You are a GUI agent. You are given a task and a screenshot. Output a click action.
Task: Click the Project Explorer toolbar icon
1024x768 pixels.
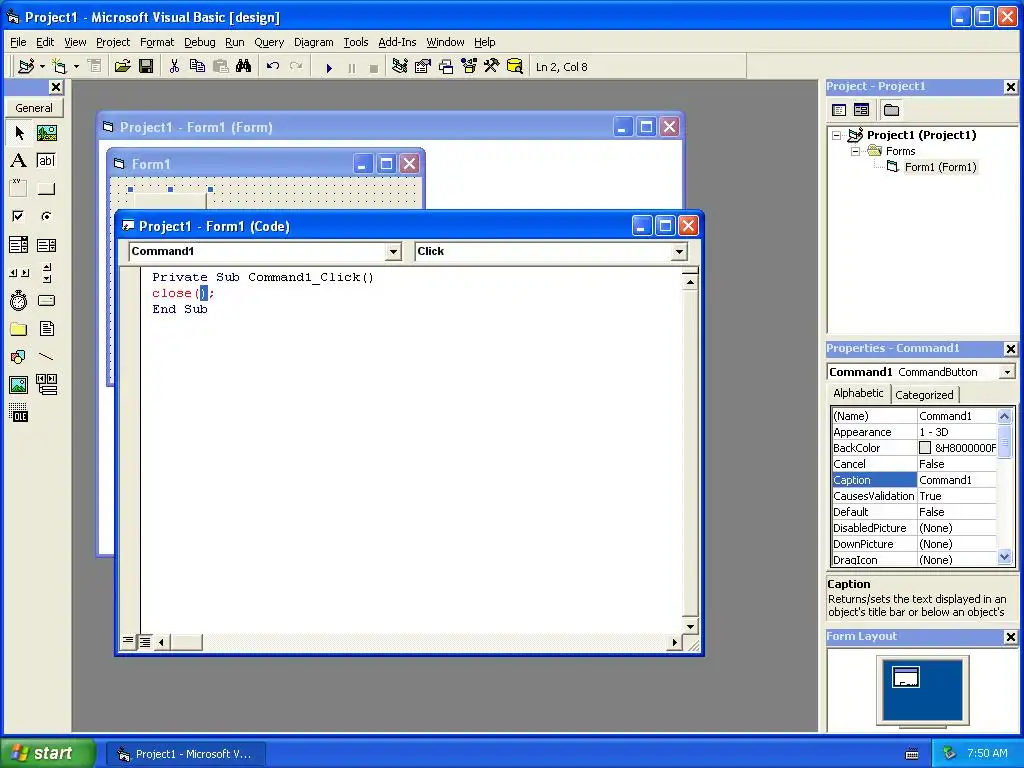400,67
